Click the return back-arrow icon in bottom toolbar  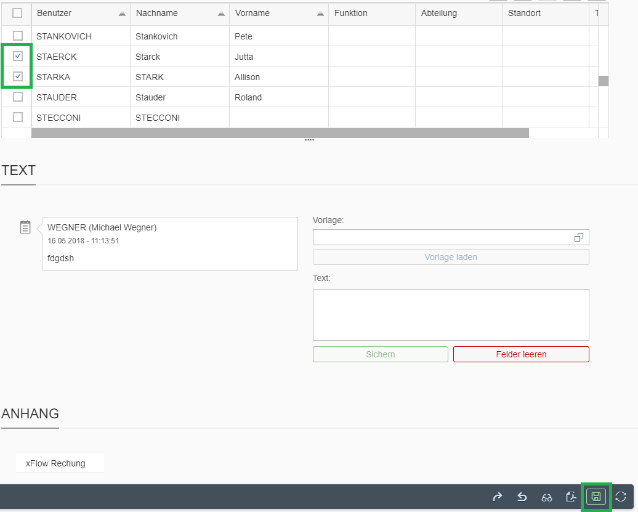[522, 496]
